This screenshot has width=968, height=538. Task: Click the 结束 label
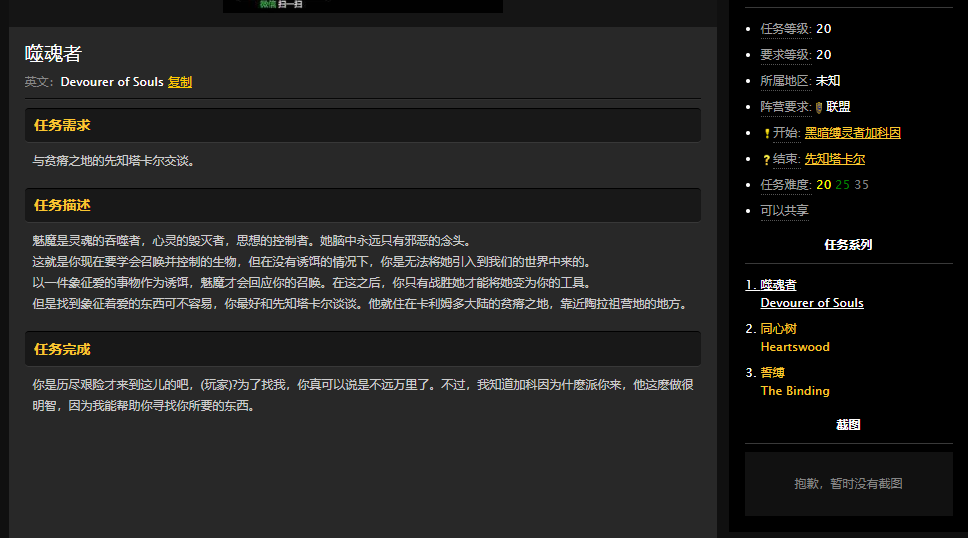[786, 159]
